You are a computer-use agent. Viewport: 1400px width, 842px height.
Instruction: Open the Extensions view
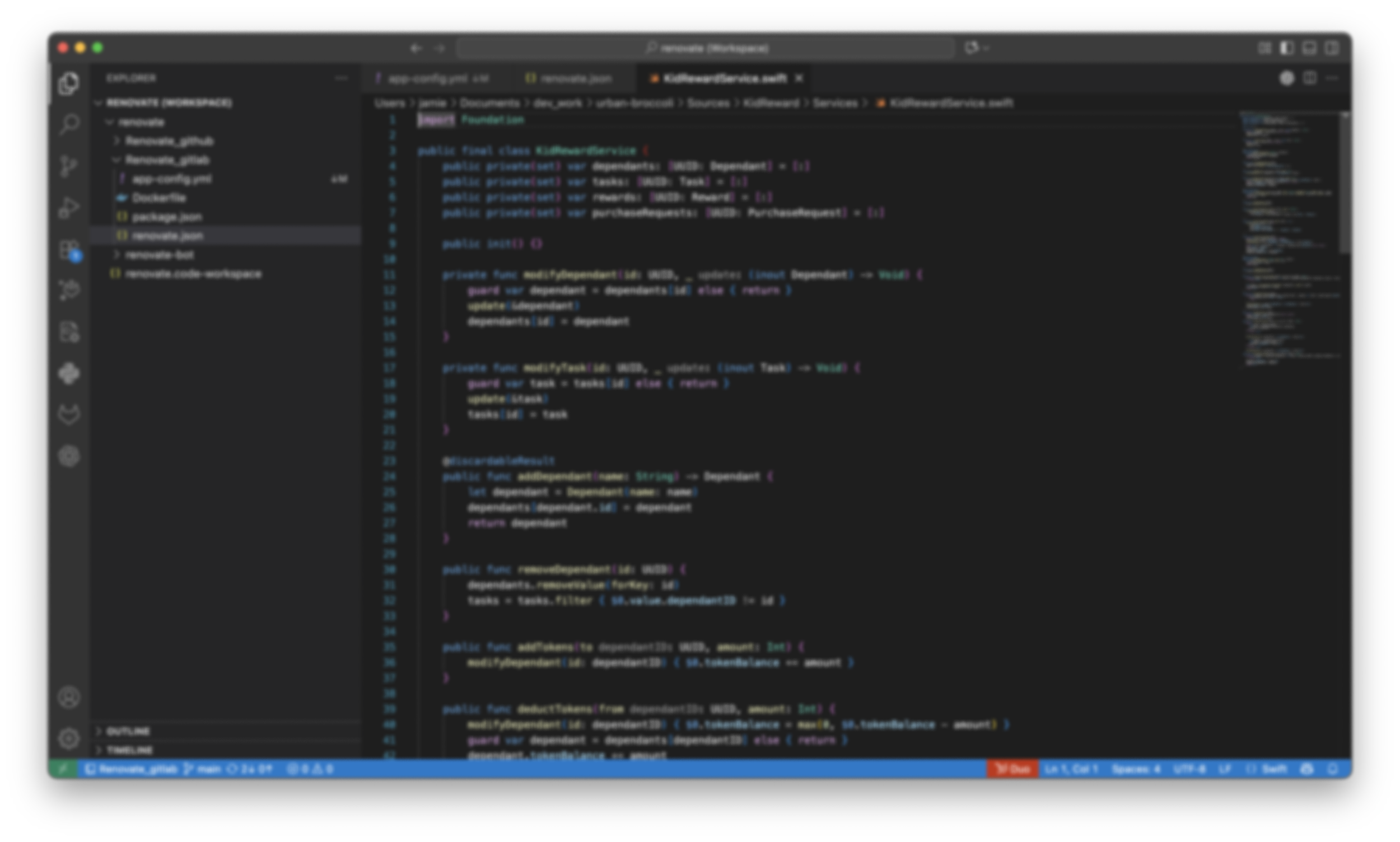click(69, 249)
